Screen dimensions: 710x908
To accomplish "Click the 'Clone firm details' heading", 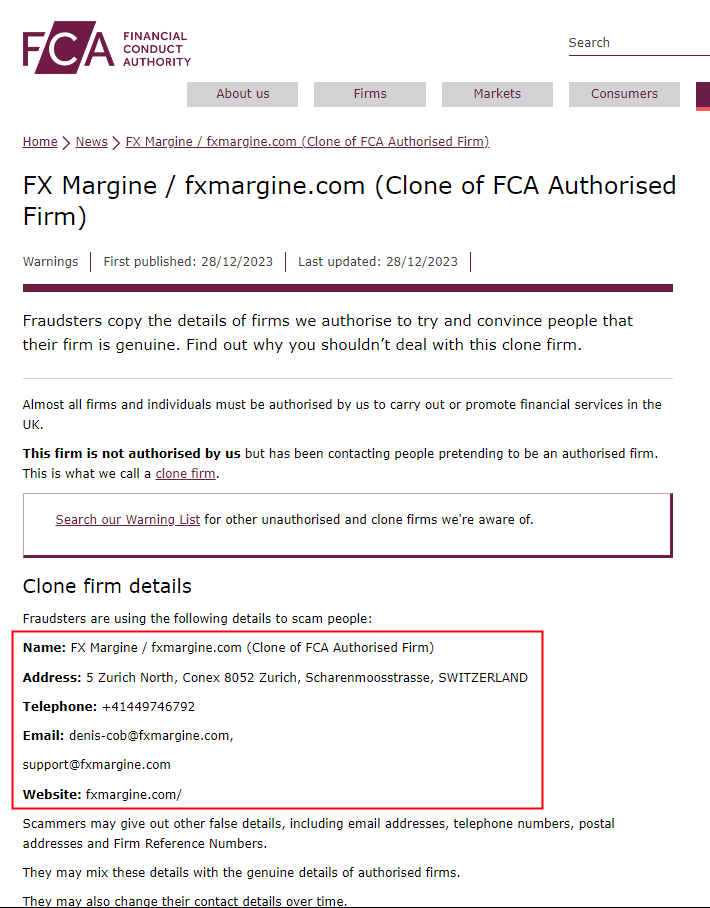I will tap(107, 586).
